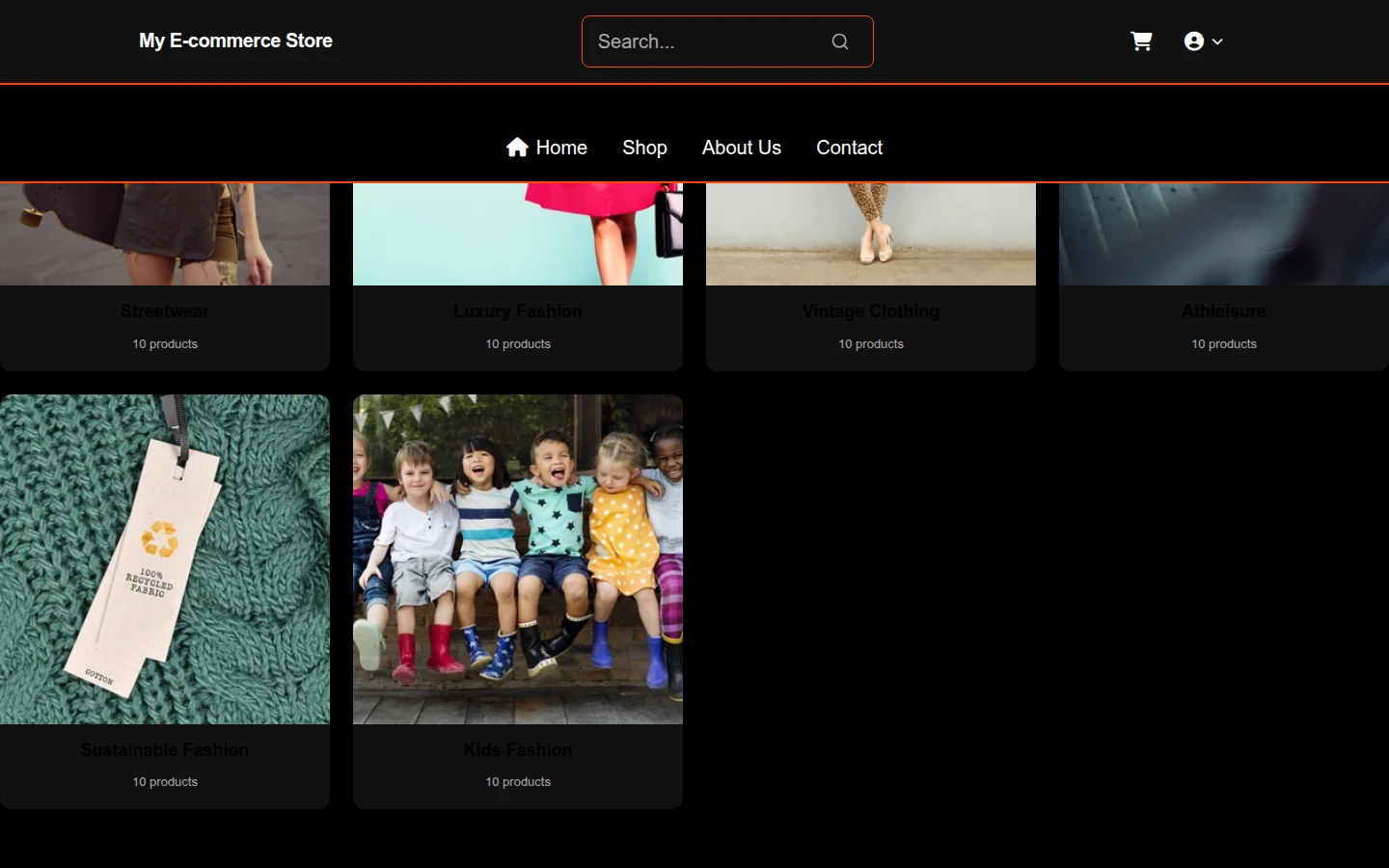The width and height of the screenshot is (1389, 868).
Task: Click '10 products' under Kids Fashion
Action: (x=518, y=782)
